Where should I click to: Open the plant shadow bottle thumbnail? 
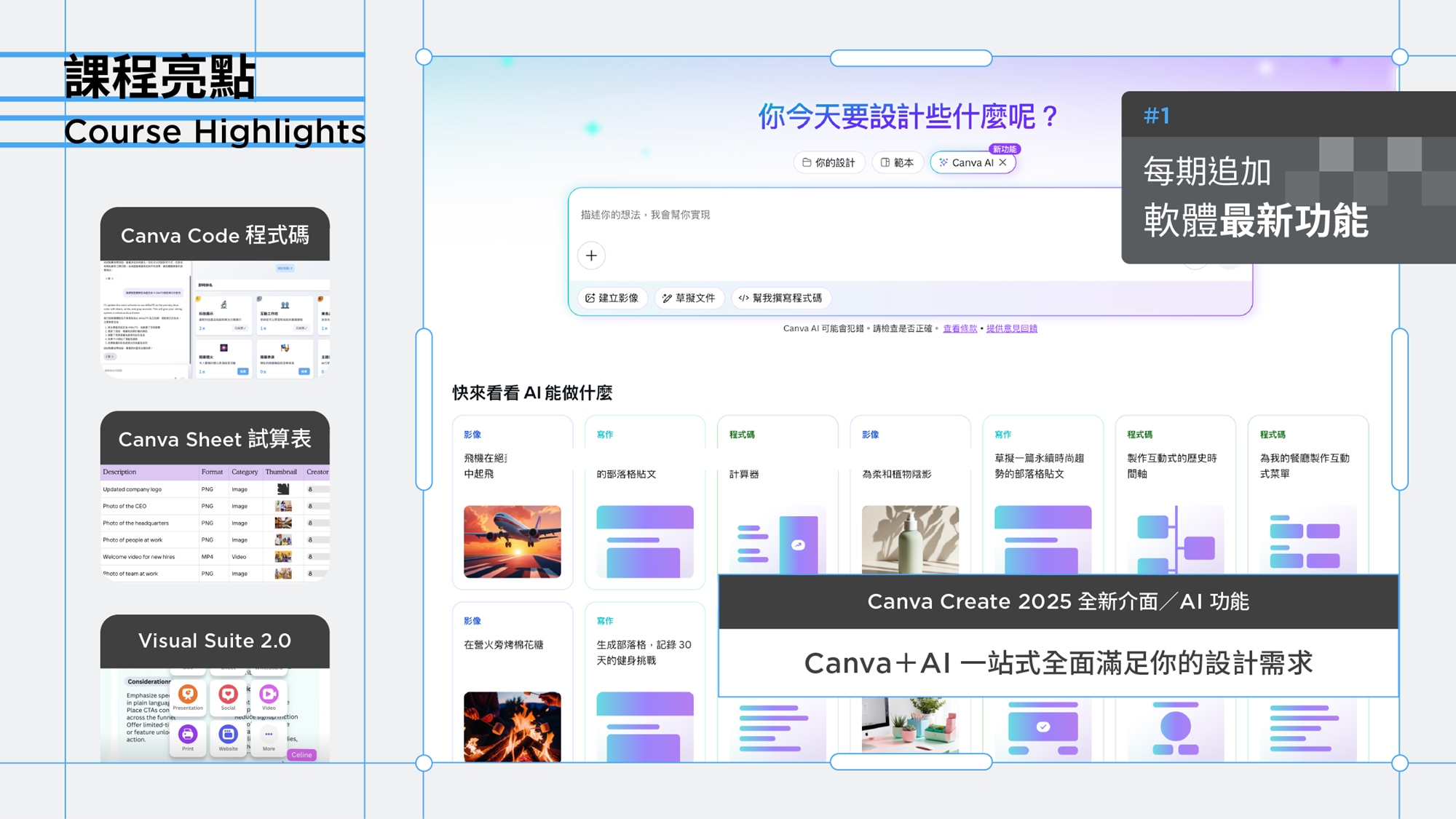coord(910,539)
